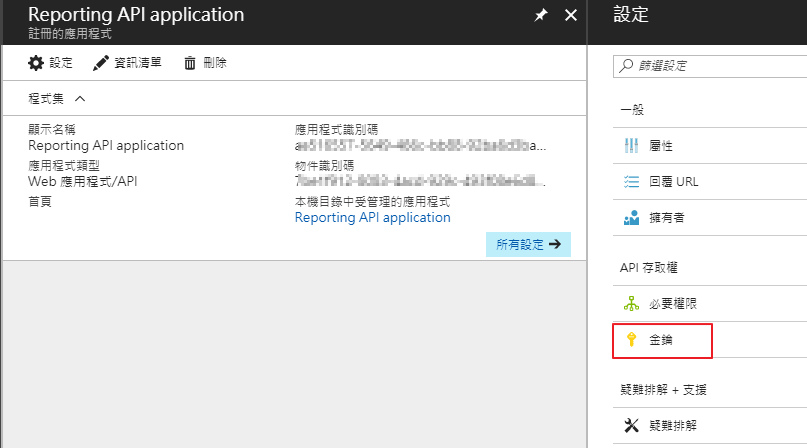Close the Reporting API application blade
The width and height of the screenshot is (807, 448).
click(x=571, y=15)
